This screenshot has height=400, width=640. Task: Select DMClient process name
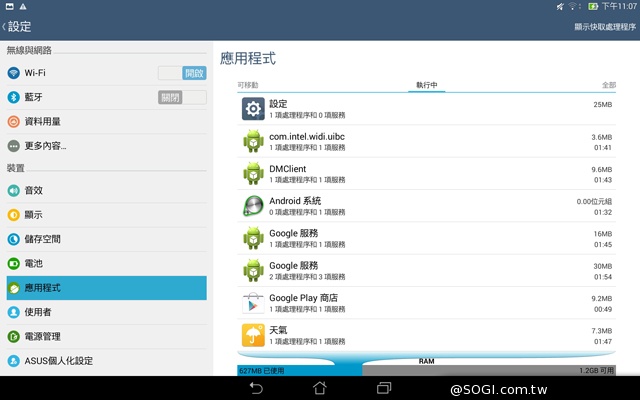288,169
